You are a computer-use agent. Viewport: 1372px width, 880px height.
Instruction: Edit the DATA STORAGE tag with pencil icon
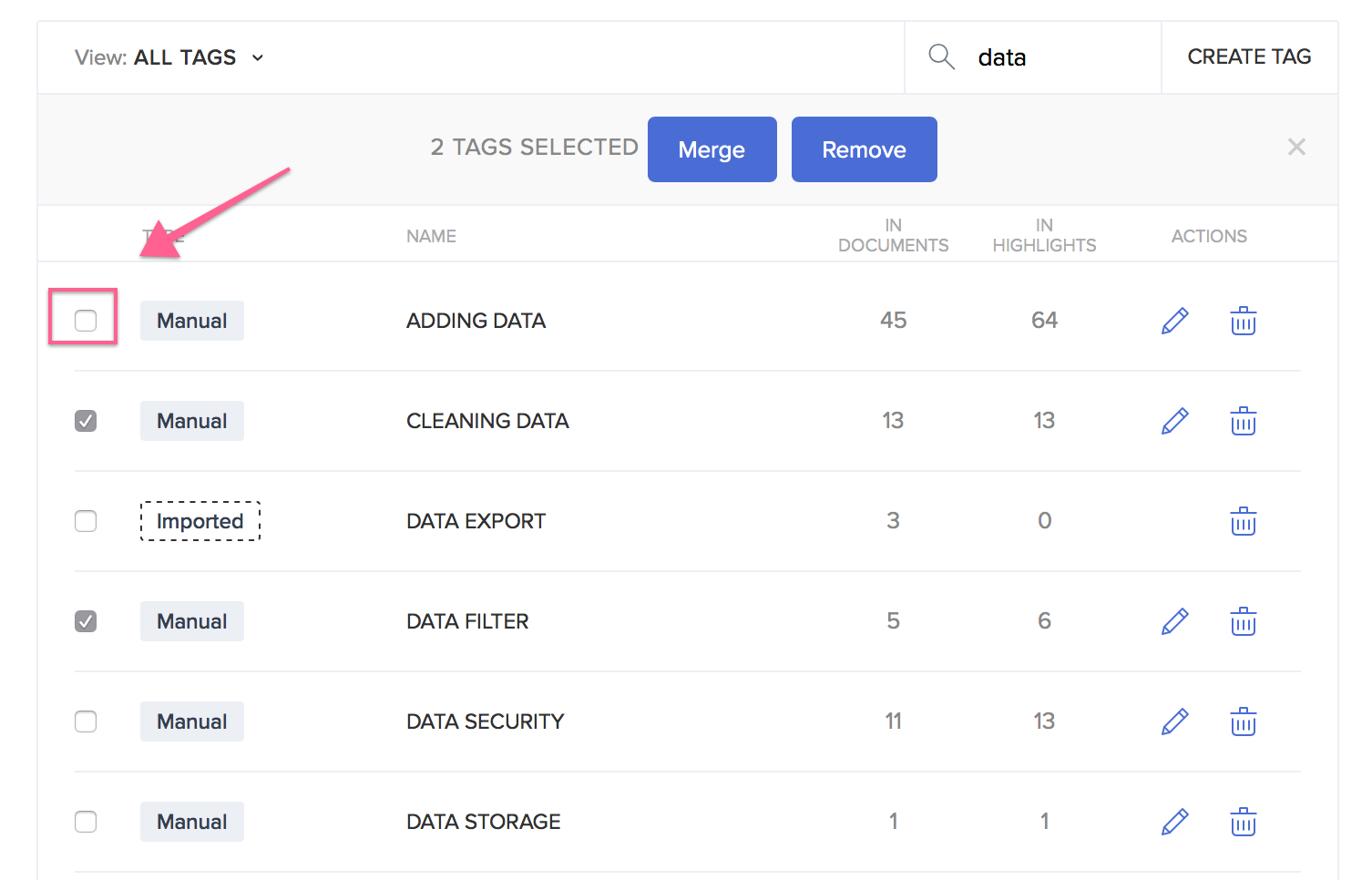(1175, 822)
